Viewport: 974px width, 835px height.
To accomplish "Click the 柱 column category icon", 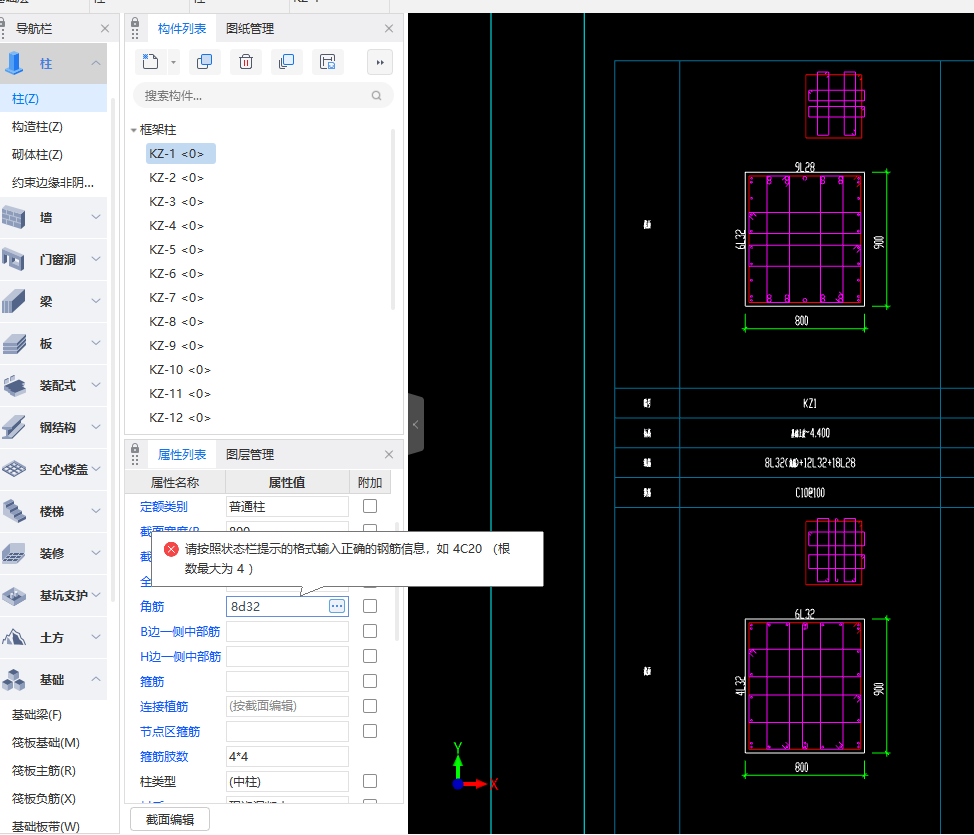I will pos(14,63).
